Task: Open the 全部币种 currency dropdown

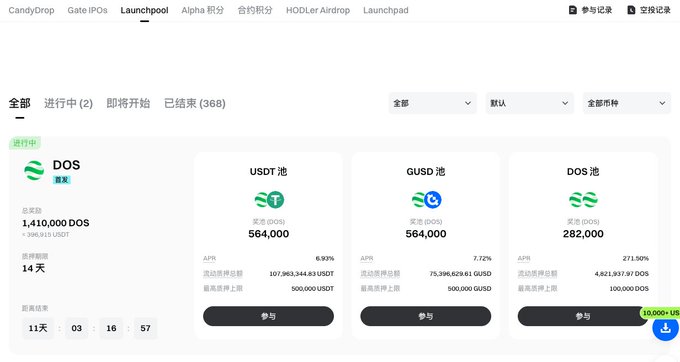Action: click(x=627, y=103)
